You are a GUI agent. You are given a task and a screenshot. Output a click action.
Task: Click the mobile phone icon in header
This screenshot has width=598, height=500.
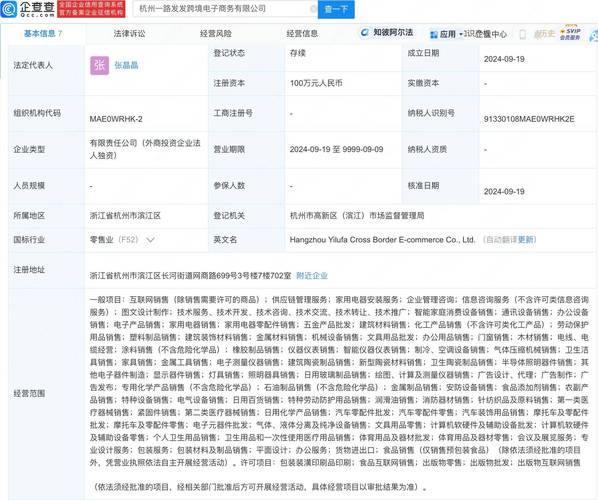(523, 34)
